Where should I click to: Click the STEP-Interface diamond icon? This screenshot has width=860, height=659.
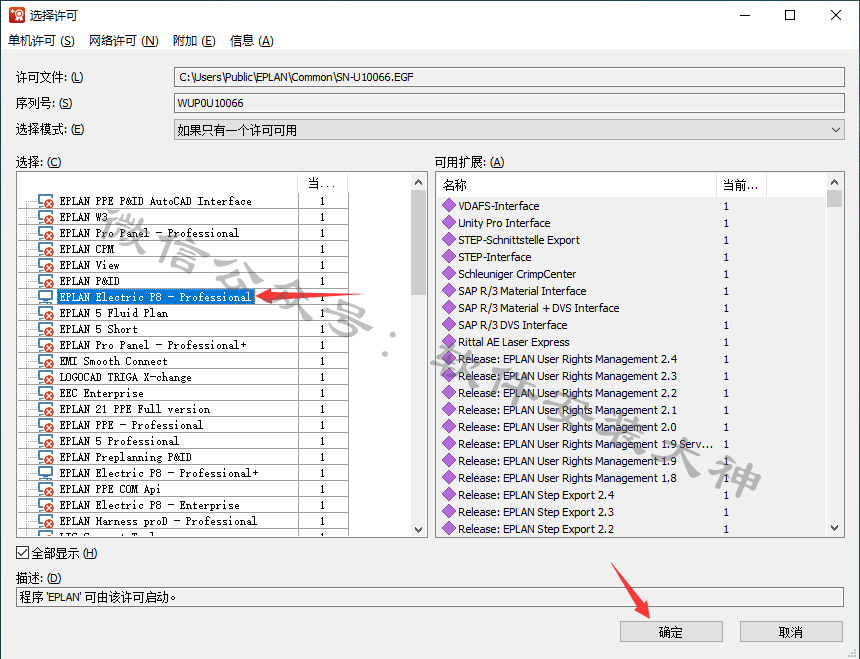(449, 257)
